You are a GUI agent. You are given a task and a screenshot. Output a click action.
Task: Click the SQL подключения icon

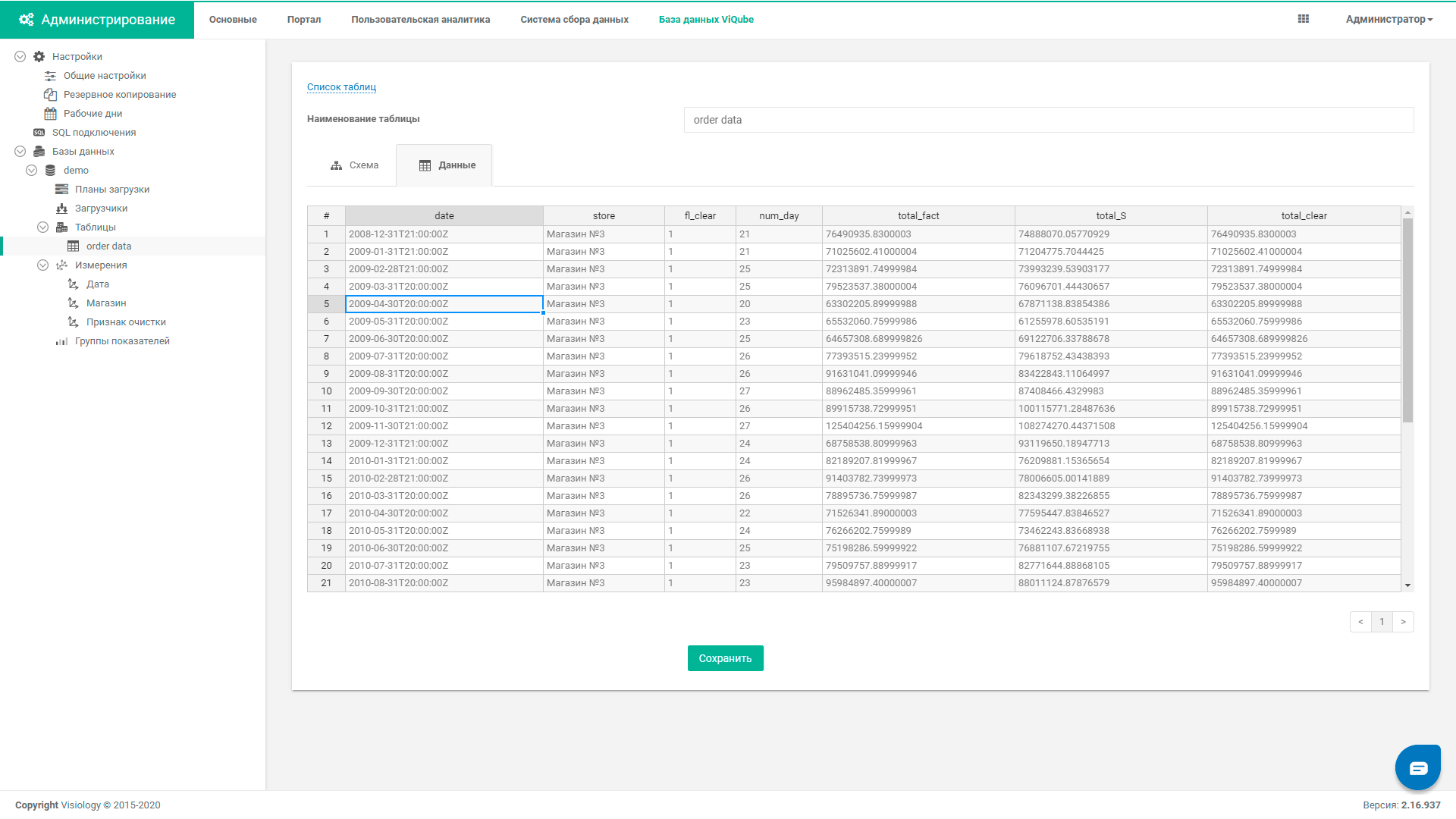[39, 133]
